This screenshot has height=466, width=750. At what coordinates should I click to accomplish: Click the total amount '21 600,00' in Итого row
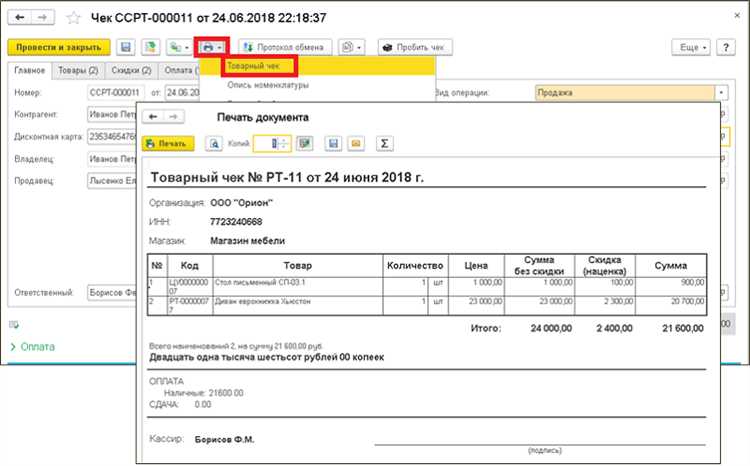pyautogui.click(x=683, y=328)
